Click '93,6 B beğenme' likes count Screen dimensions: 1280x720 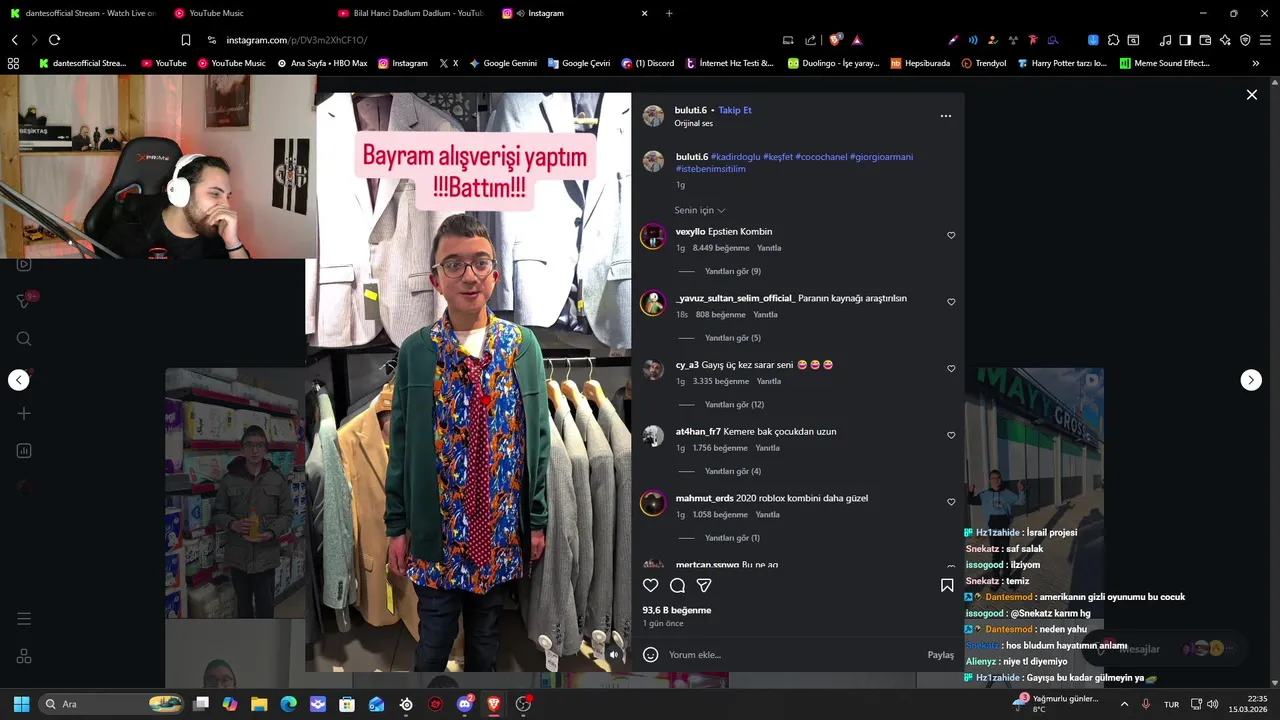pyautogui.click(x=677, y=610)
